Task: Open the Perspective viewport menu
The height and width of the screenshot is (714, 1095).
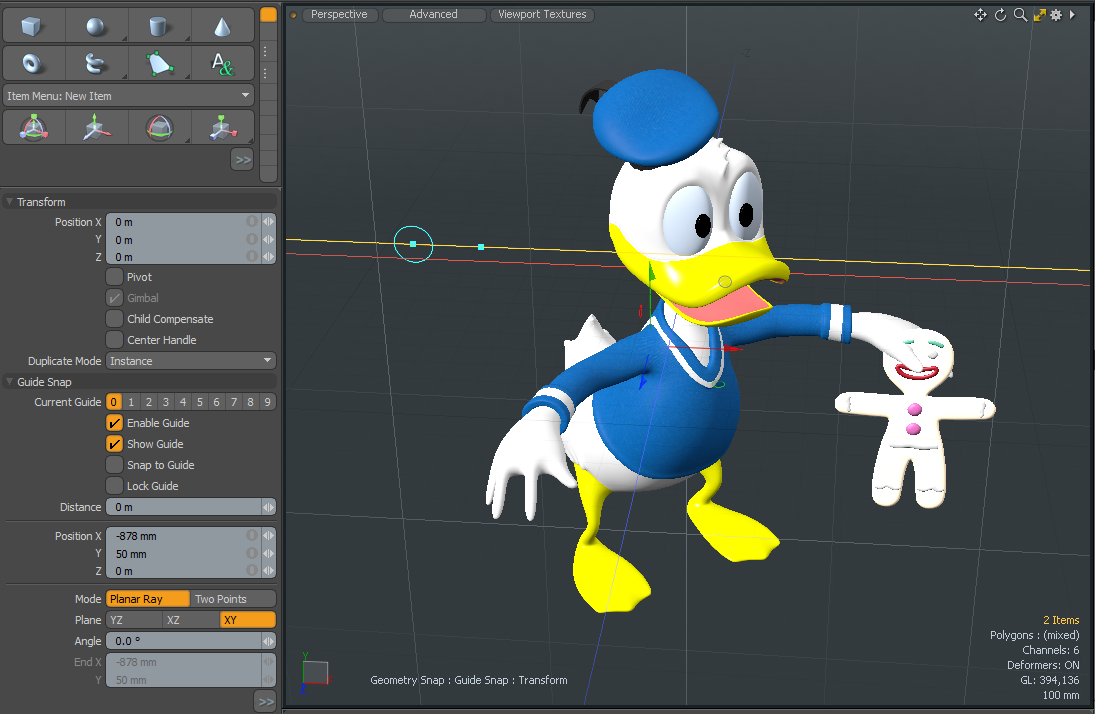Action: tap(338, 15)
